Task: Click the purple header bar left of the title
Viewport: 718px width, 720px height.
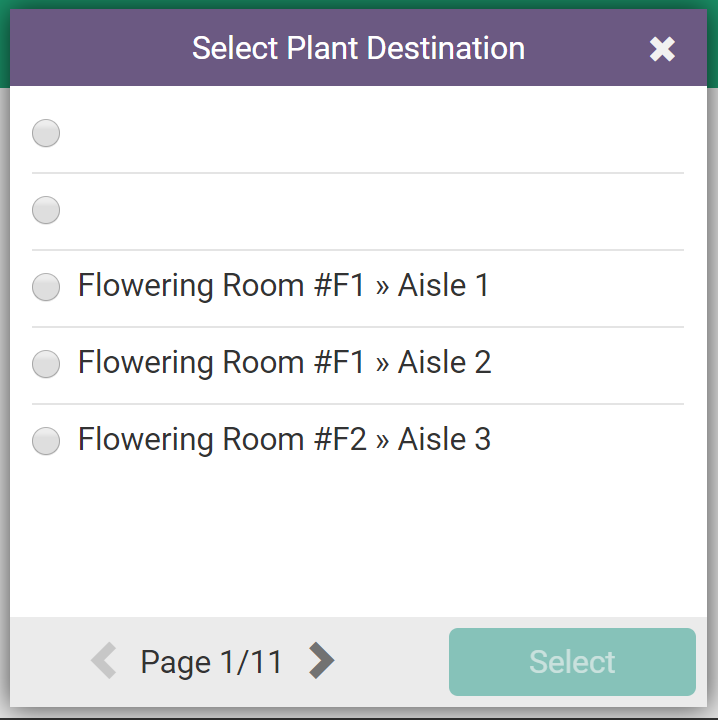Action: point(100,48)
